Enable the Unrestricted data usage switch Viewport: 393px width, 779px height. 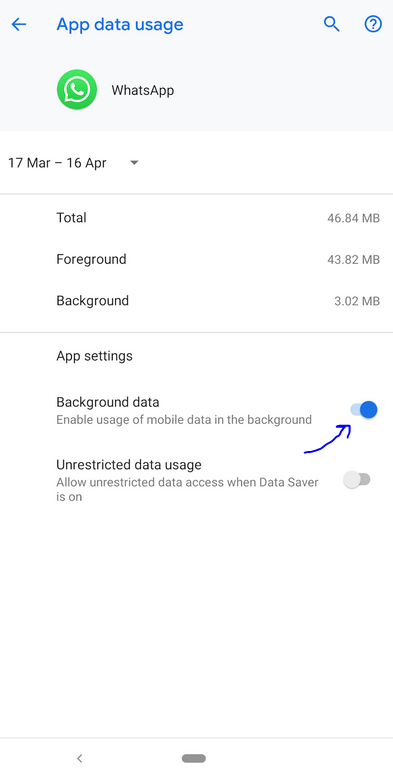(x=357, y=480)
